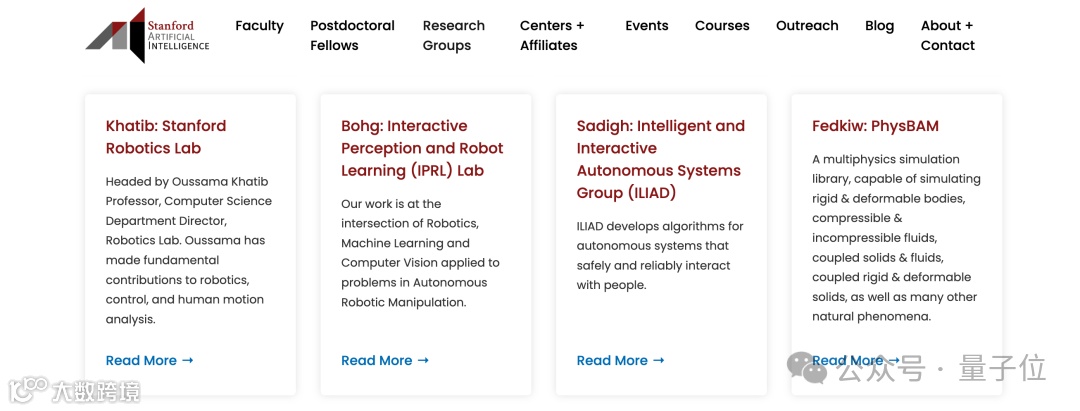
Task: Click the ILIAD group description paragraph
Action: tap(660, 256)
